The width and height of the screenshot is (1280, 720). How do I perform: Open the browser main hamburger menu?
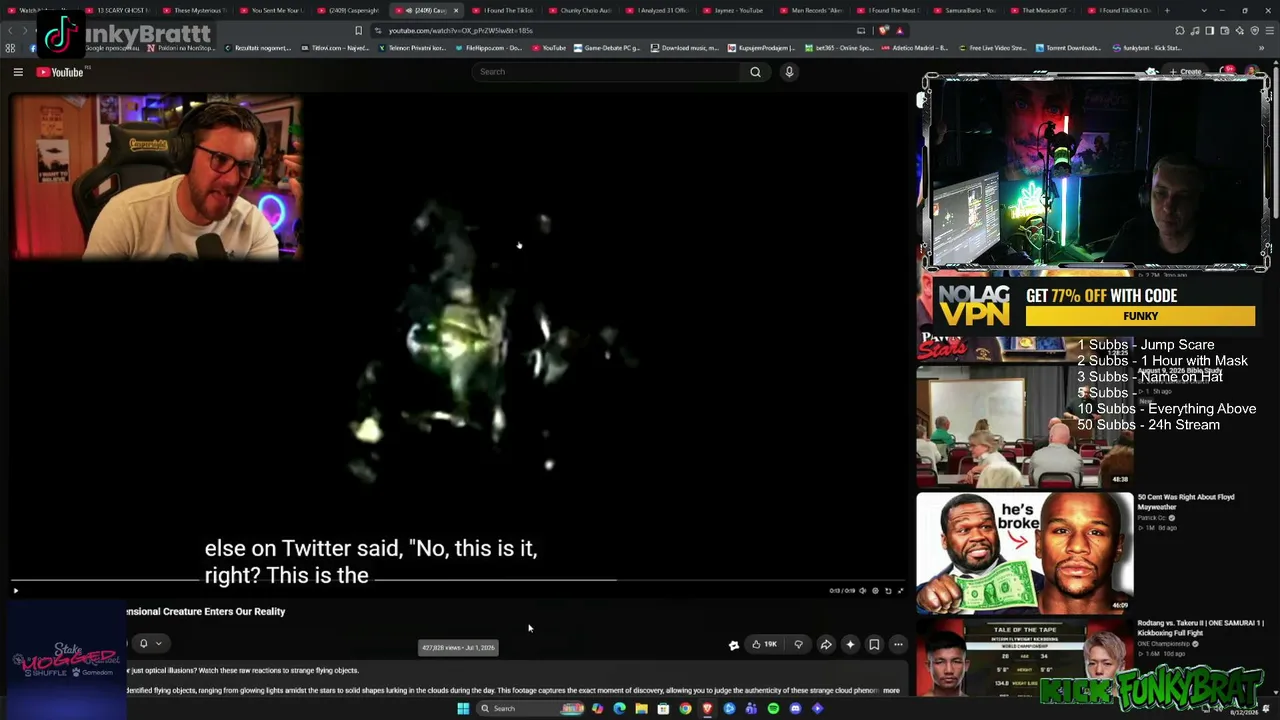click(1268, 30)
